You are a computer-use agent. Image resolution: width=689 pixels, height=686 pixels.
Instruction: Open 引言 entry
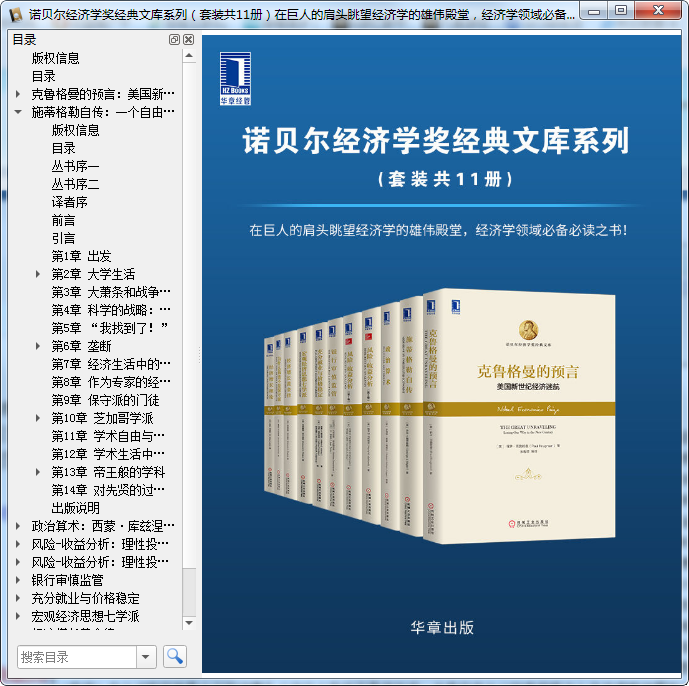click(64, 238)
